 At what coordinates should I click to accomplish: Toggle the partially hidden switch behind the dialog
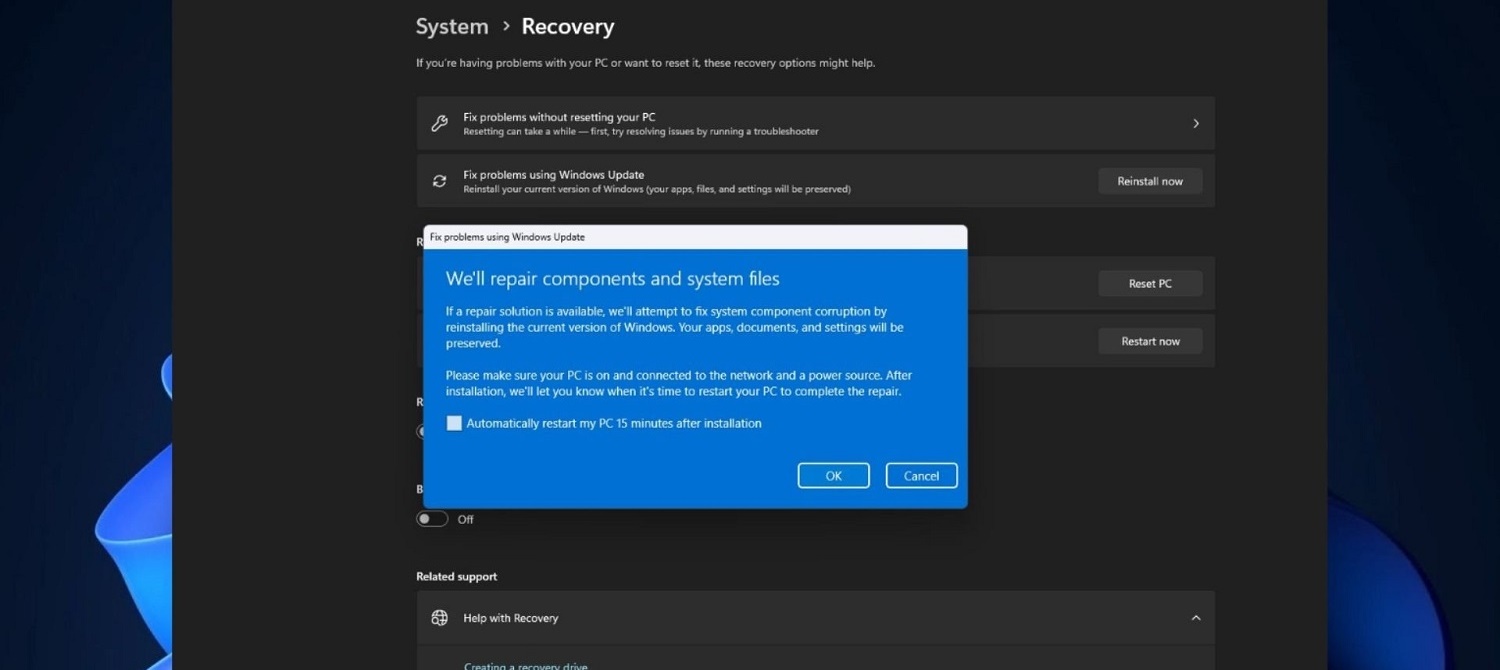tap(423, 430)
